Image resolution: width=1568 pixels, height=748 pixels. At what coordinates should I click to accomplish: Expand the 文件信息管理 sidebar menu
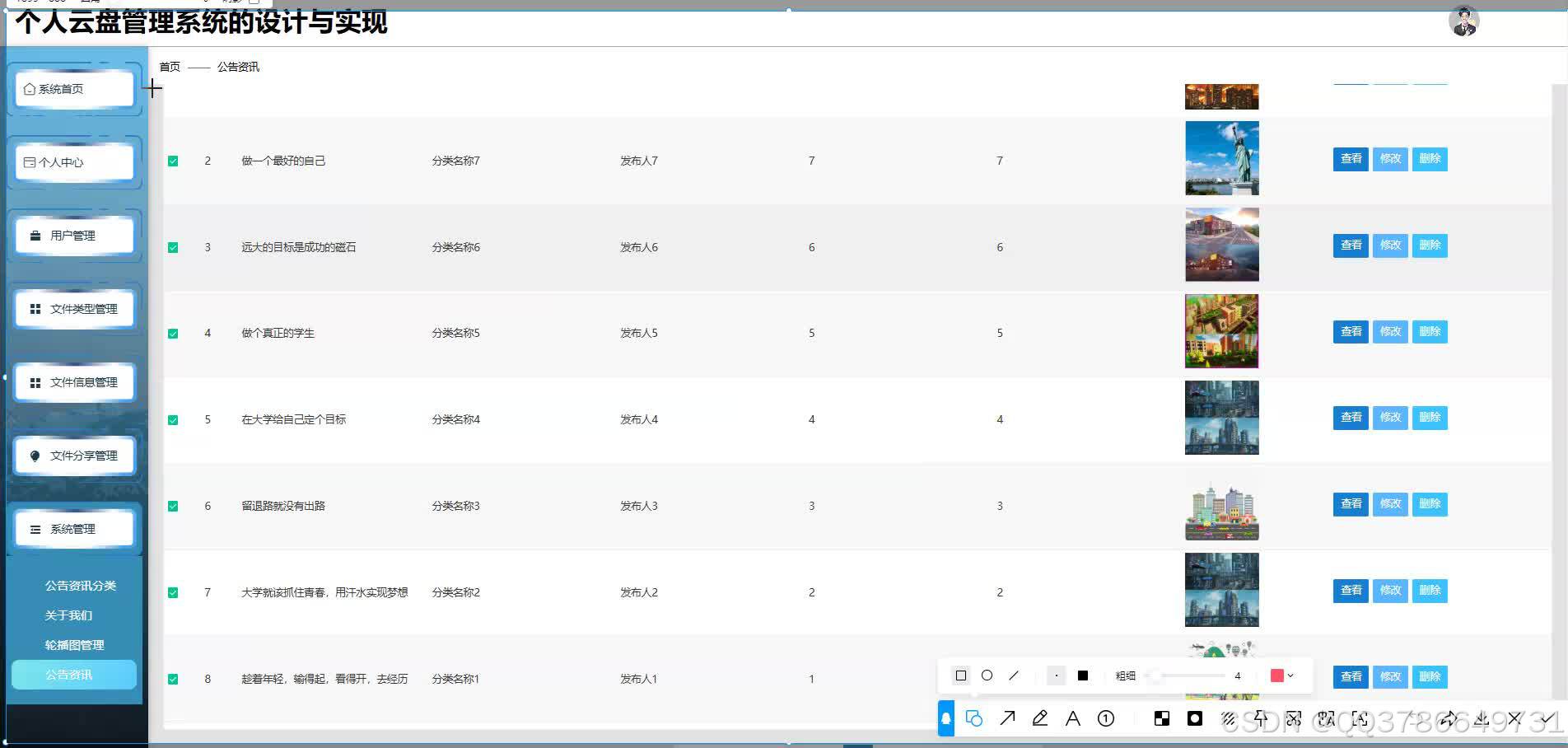pyautogui.click(x=74, y=382)
